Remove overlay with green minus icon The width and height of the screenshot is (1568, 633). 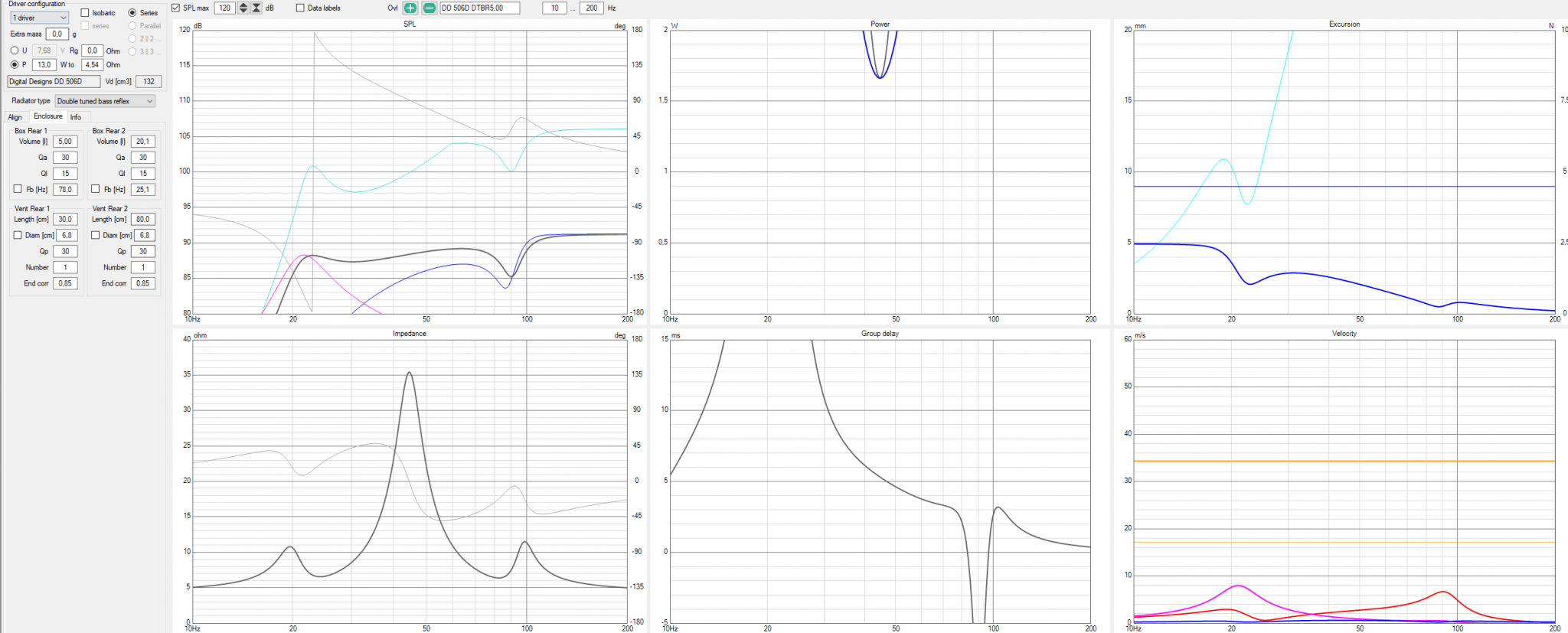(x=429, y=8)
